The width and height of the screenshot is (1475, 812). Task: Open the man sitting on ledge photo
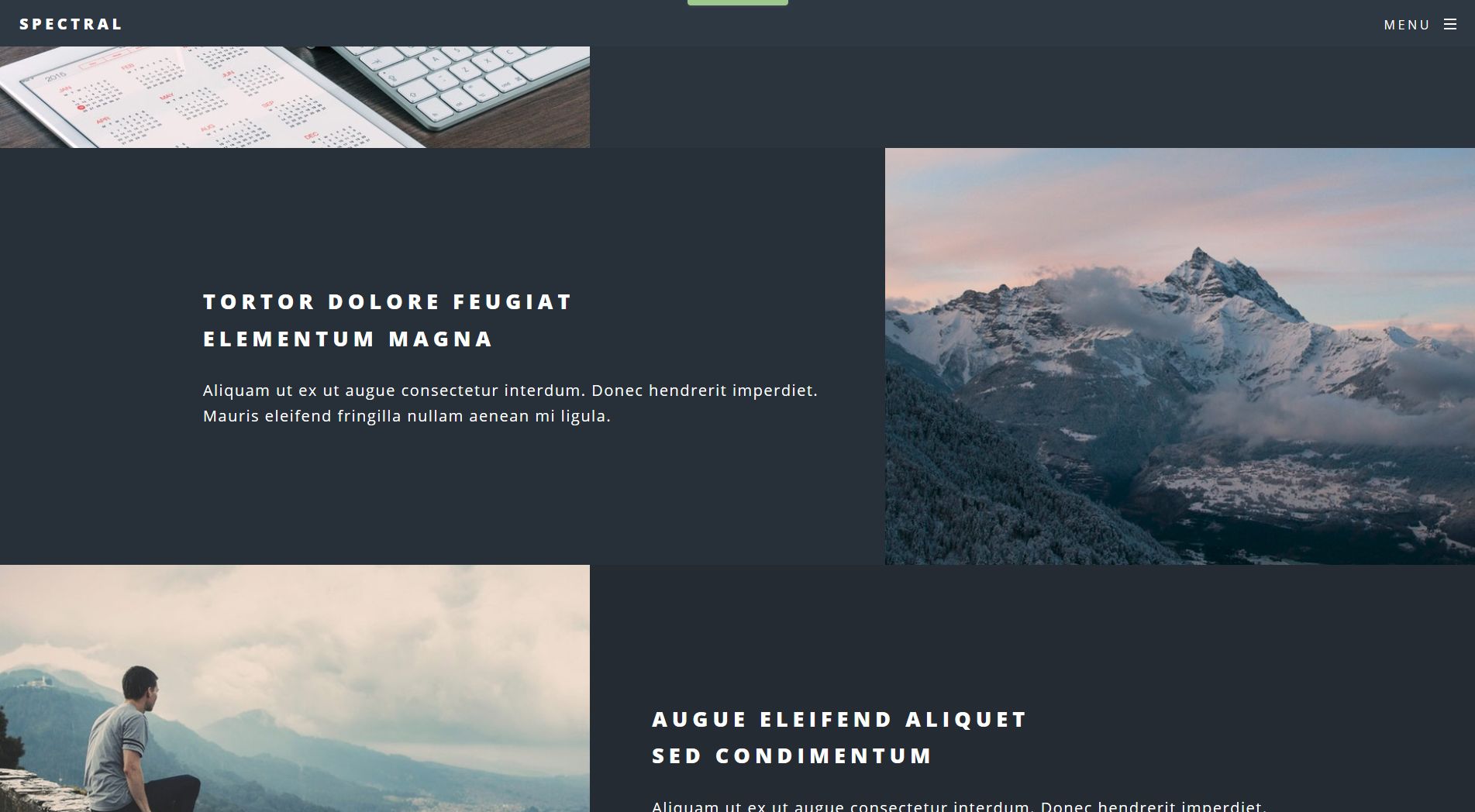295,688
